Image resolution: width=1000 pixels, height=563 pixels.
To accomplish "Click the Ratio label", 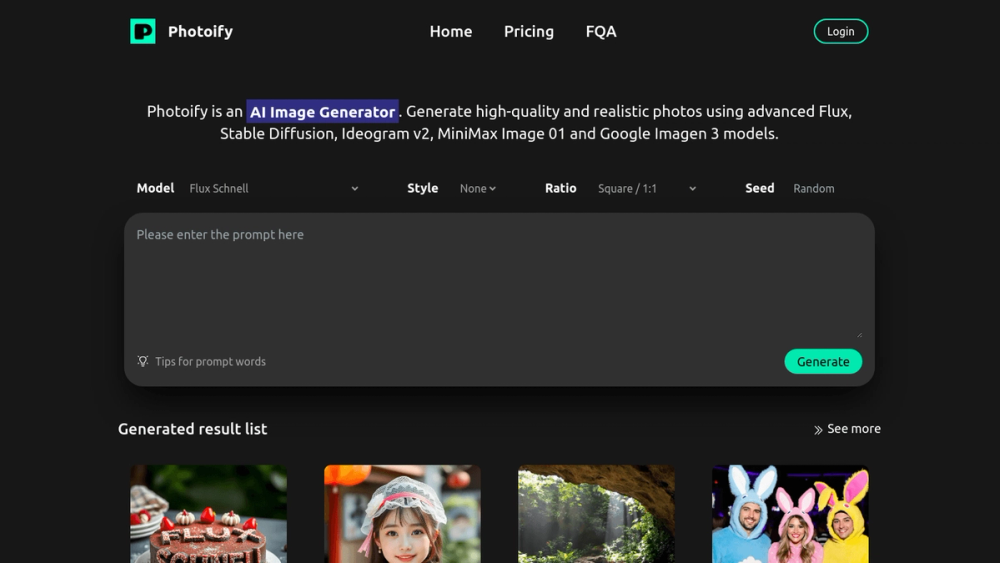I will pos(561,188).
